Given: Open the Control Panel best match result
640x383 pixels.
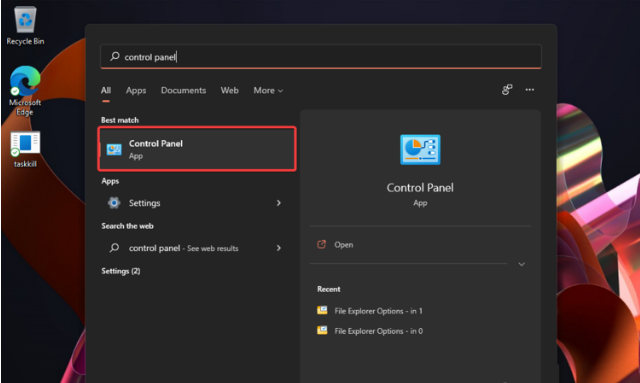Looking at the screenshot, I should (197, 149).
